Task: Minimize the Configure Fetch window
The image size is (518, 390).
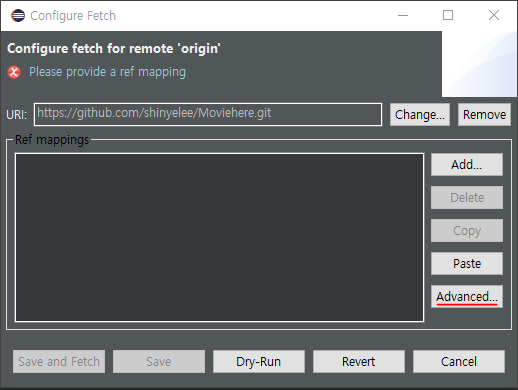Action: [x=403, y=15]
